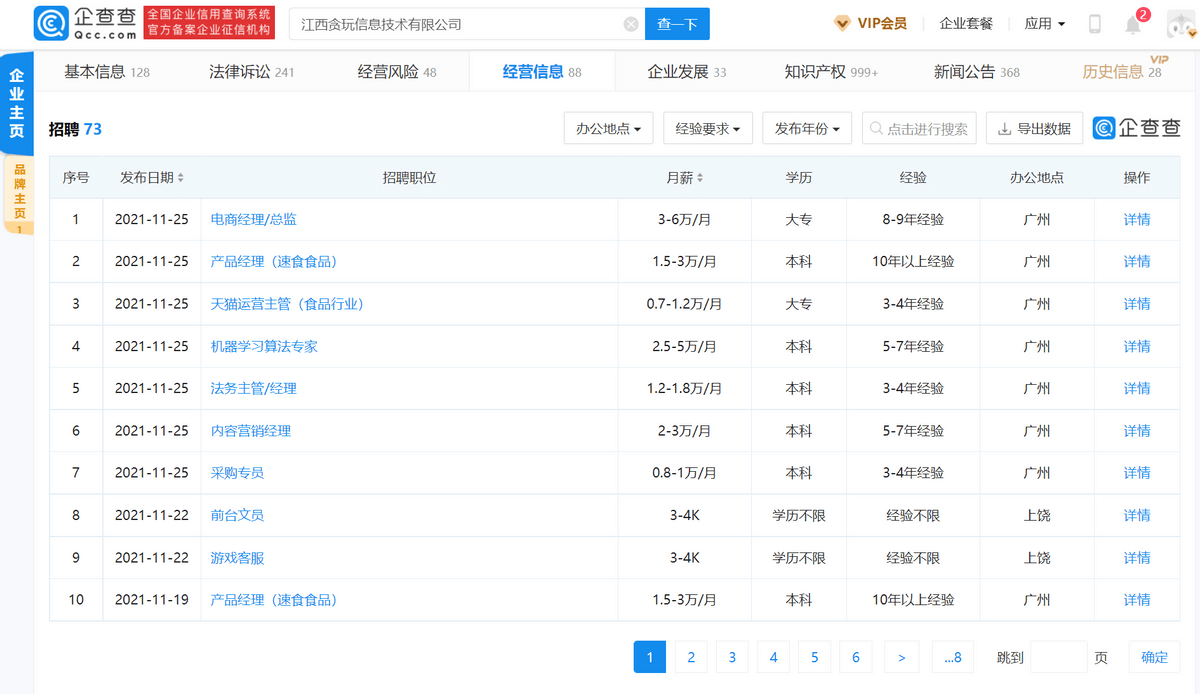Click the Qcc.com logo icon

52,23
